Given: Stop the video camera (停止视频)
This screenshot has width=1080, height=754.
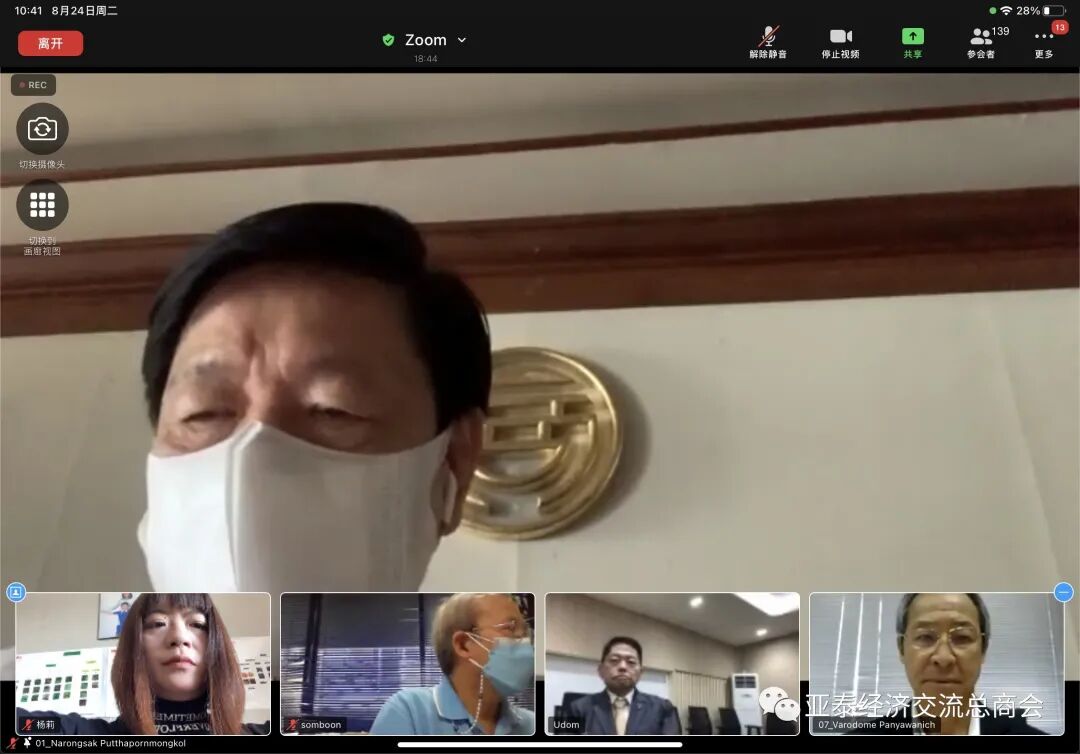Looking at the screenshot, I should pos(840,43).
